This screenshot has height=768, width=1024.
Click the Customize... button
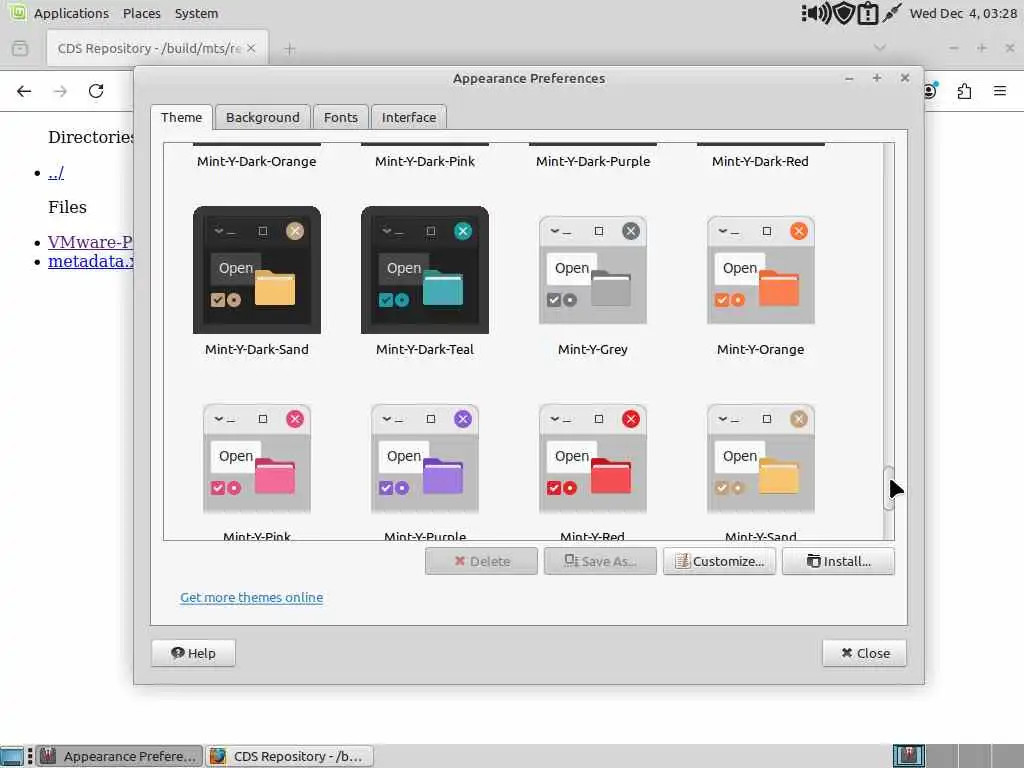point(720,562)
